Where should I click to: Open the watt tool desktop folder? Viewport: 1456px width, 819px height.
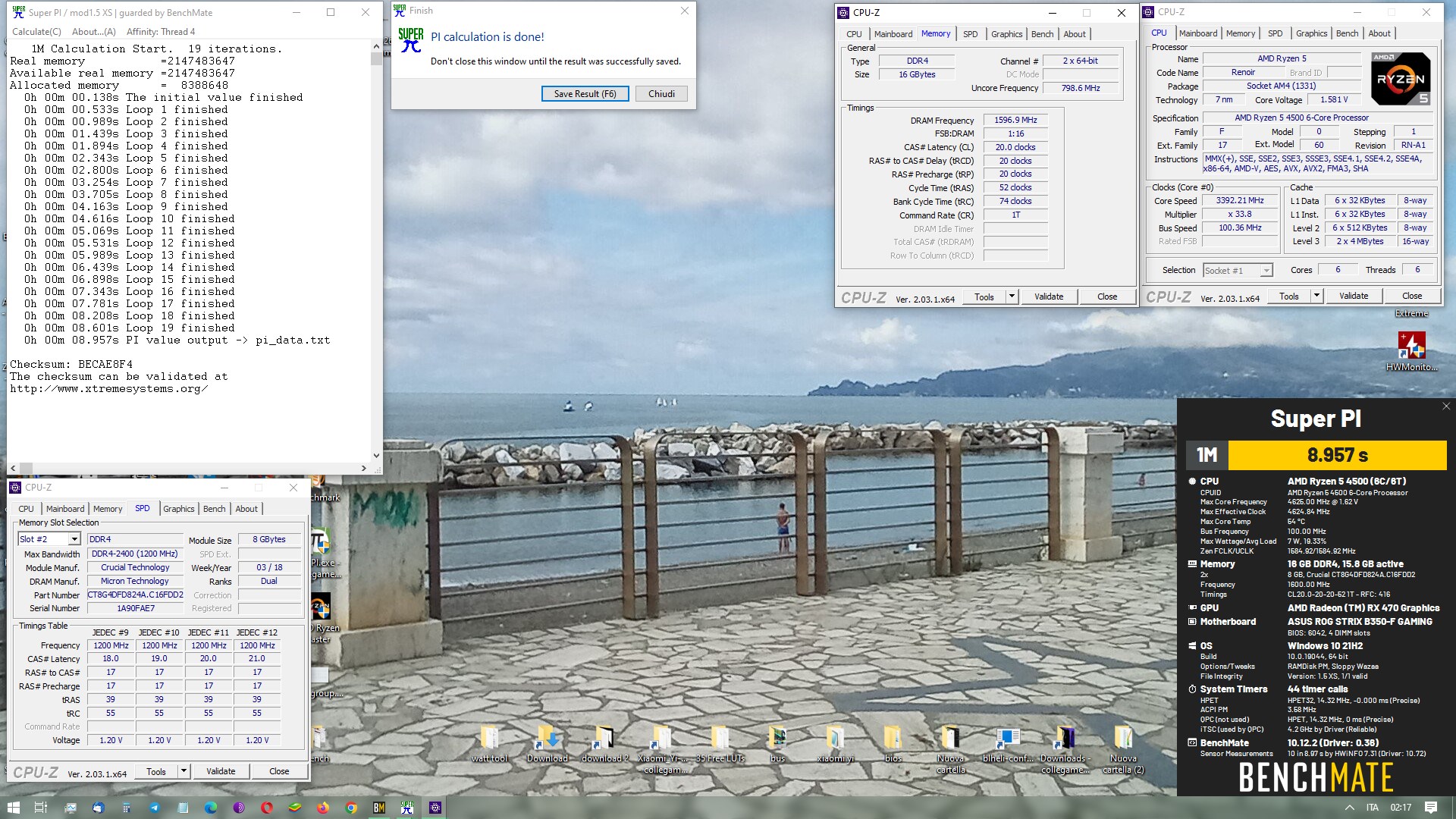(489, 744)
